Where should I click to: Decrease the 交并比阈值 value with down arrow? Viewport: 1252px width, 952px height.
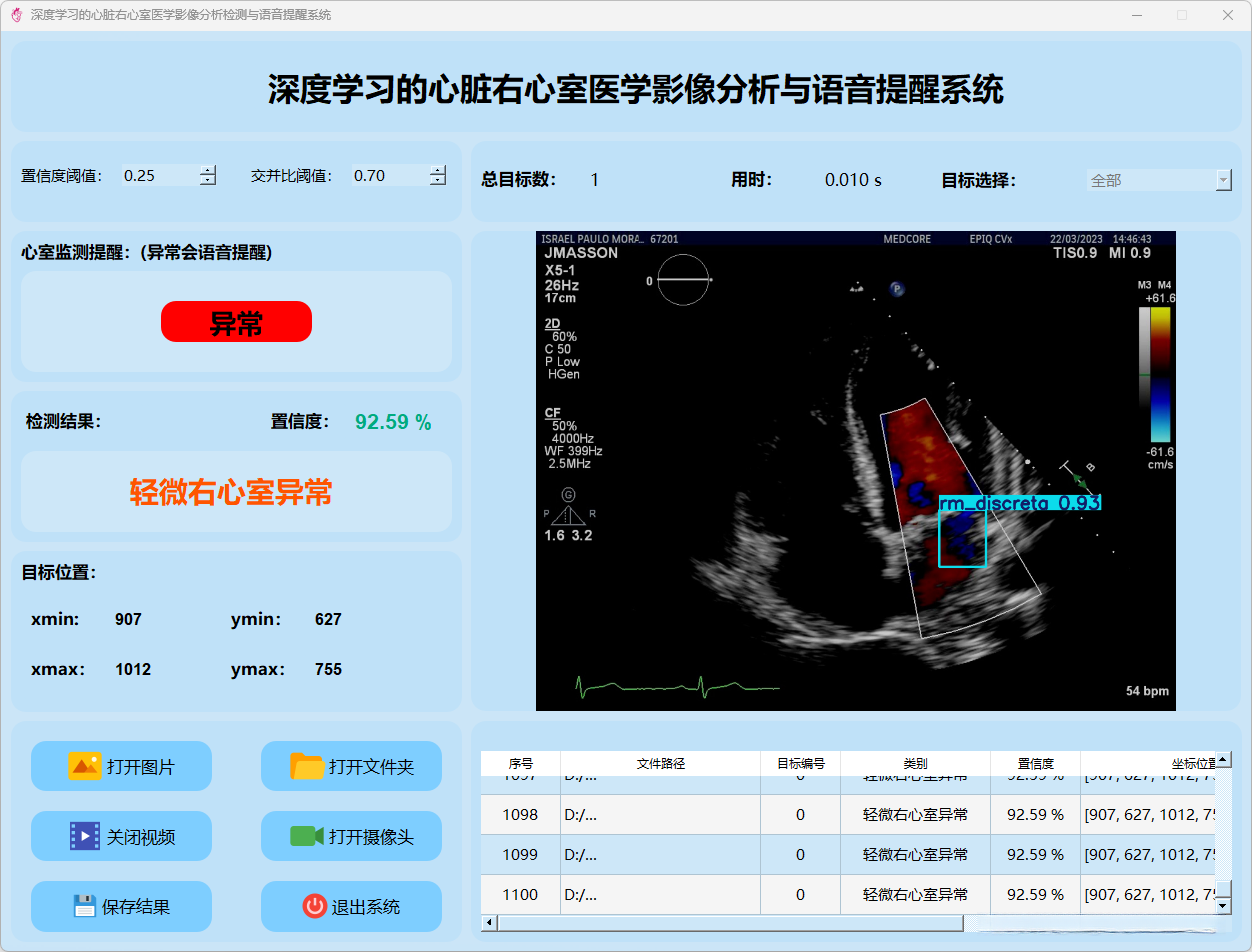pyautogui.click(x=437, y=181)
